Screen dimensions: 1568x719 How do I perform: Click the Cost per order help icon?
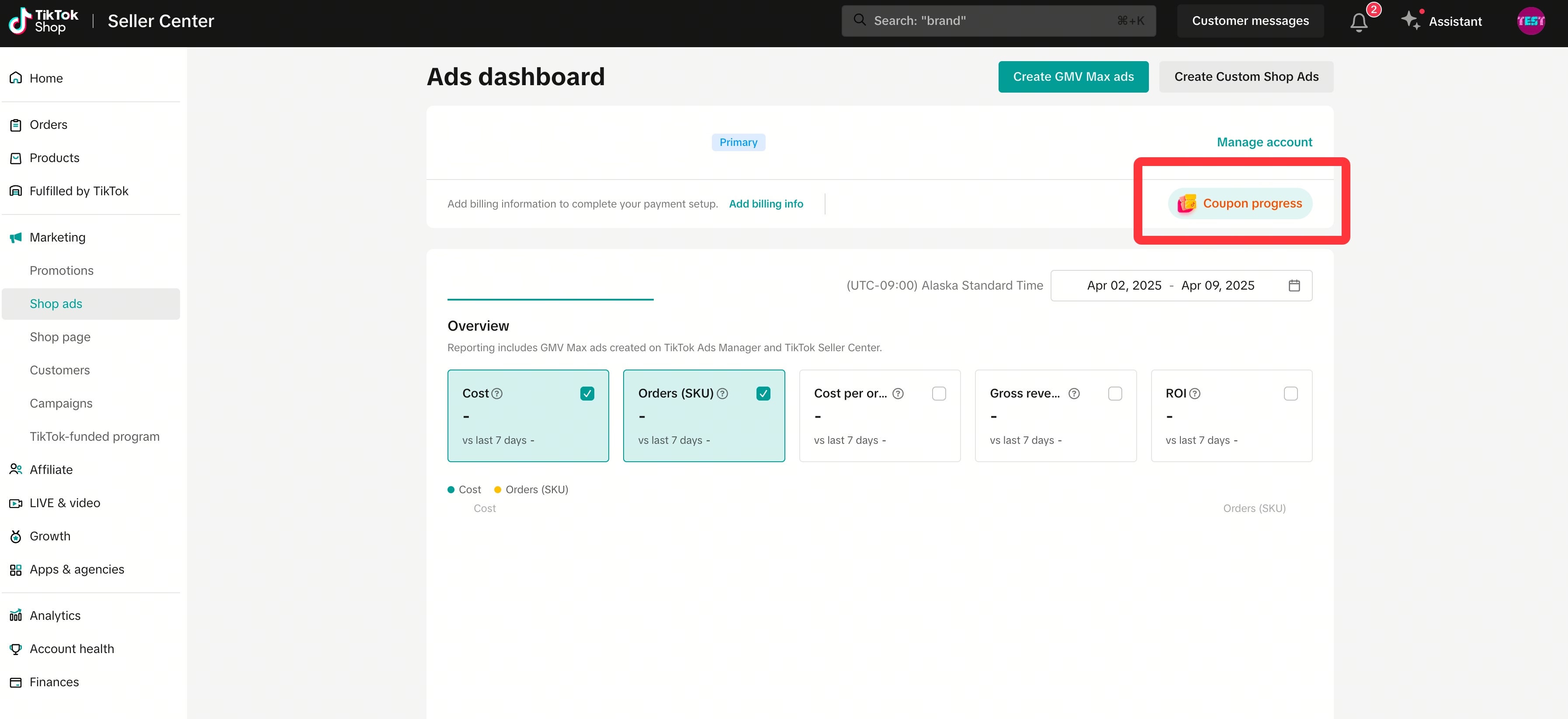coord(898,394)
